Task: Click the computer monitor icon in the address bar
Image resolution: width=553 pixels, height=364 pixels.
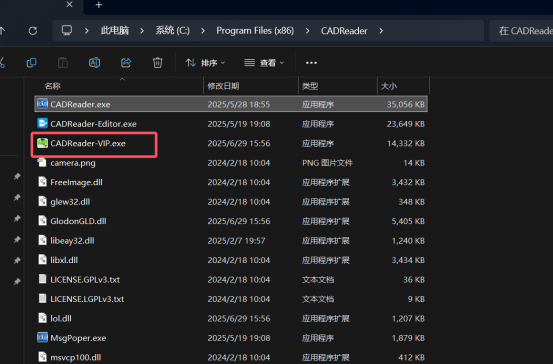Action: click(x=67, y=31)
